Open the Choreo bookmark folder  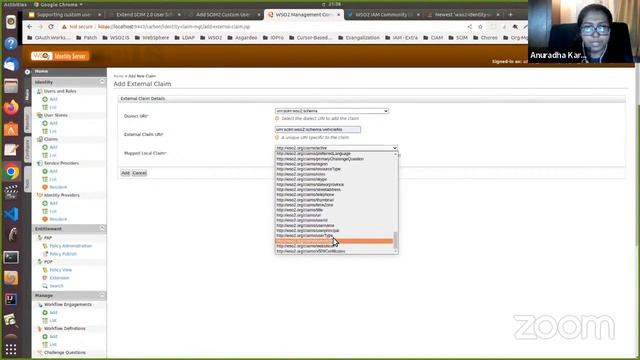tap(485, 38)
